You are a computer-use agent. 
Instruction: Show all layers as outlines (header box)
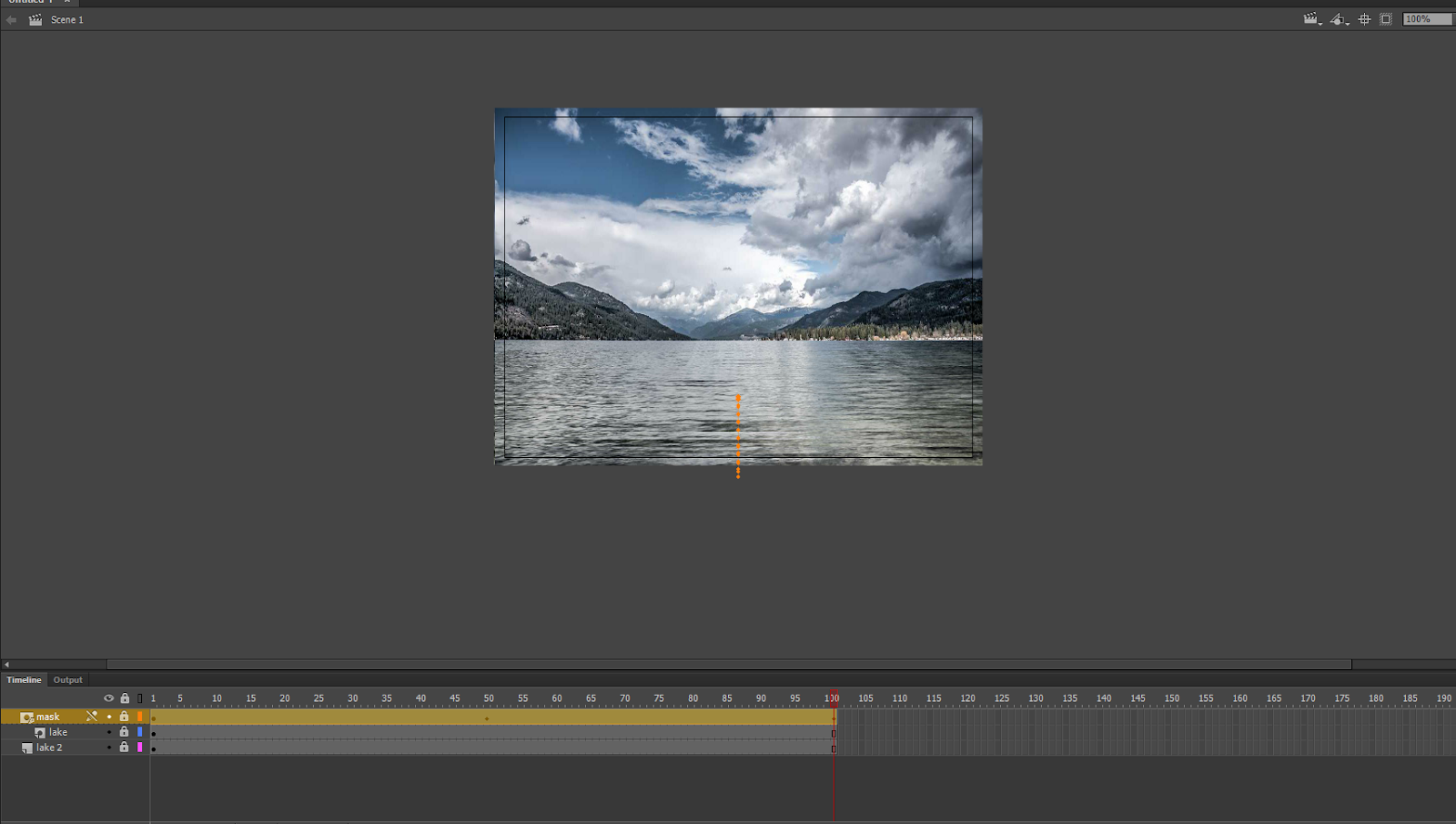point(140,698)
